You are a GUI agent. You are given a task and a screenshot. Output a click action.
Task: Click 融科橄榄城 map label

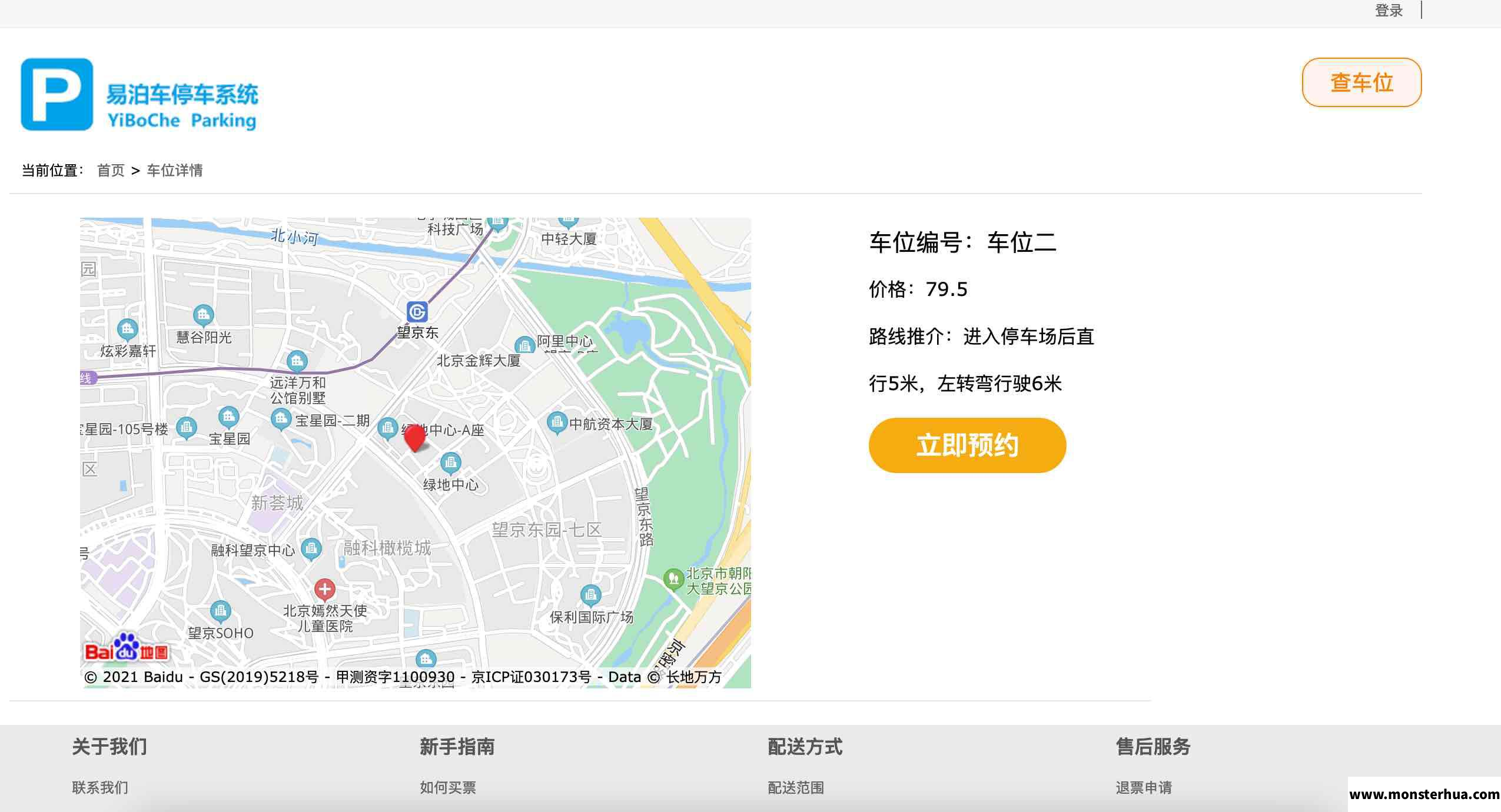(387, 548)
